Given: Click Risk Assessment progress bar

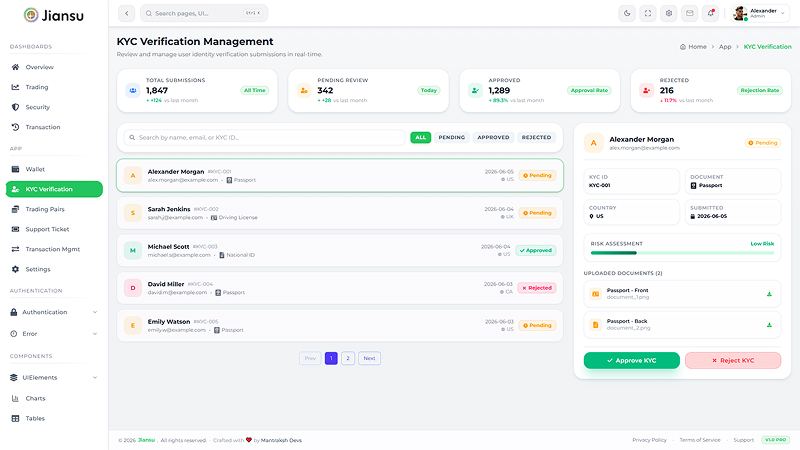Looking at the screenshot, I should coord(682,253).
